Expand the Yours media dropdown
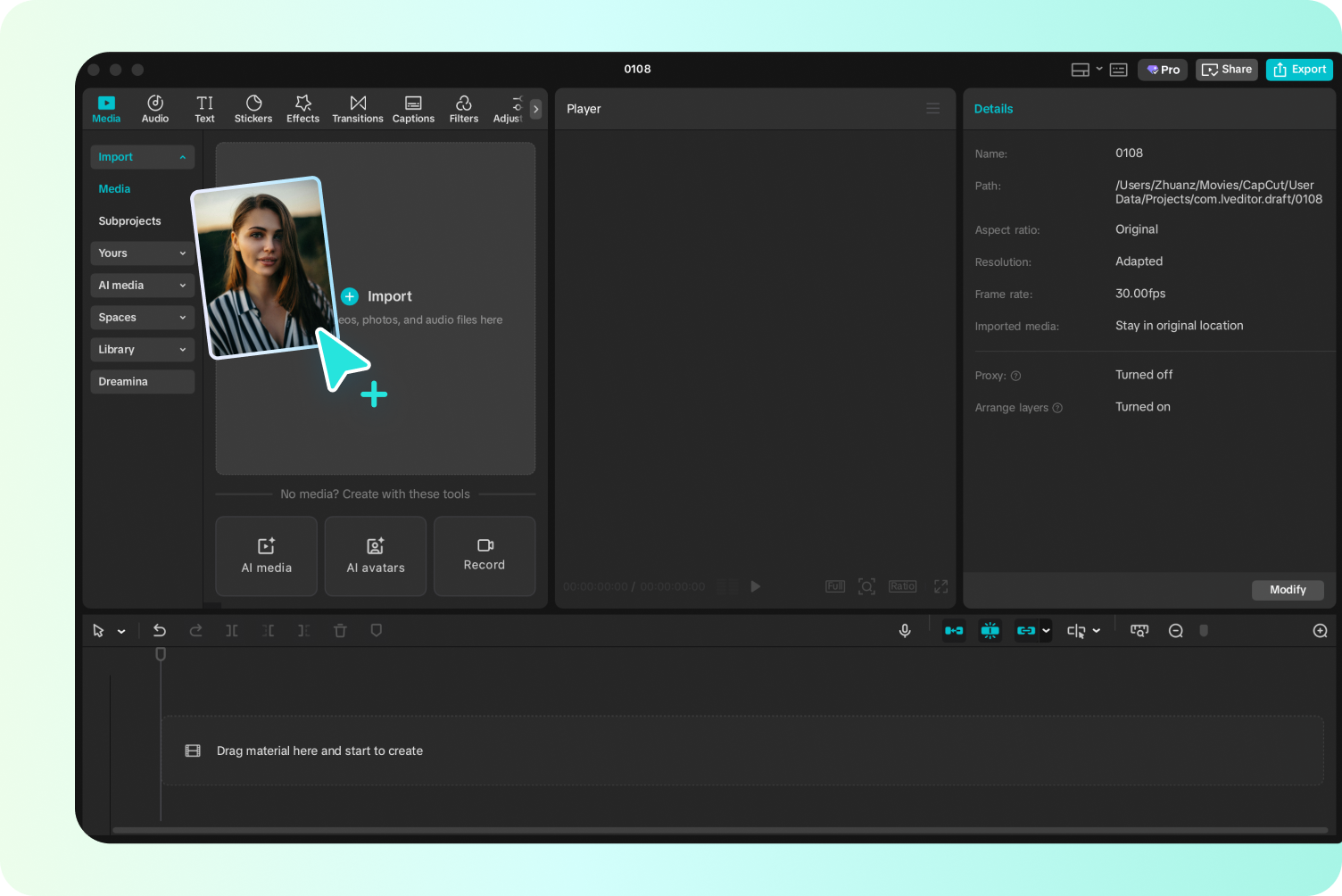 coord(142,253)
